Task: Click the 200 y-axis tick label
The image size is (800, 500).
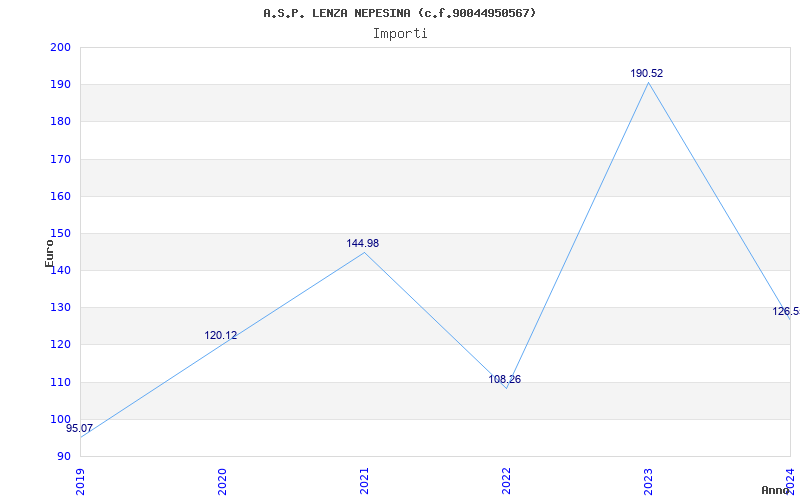Action: 60,47
